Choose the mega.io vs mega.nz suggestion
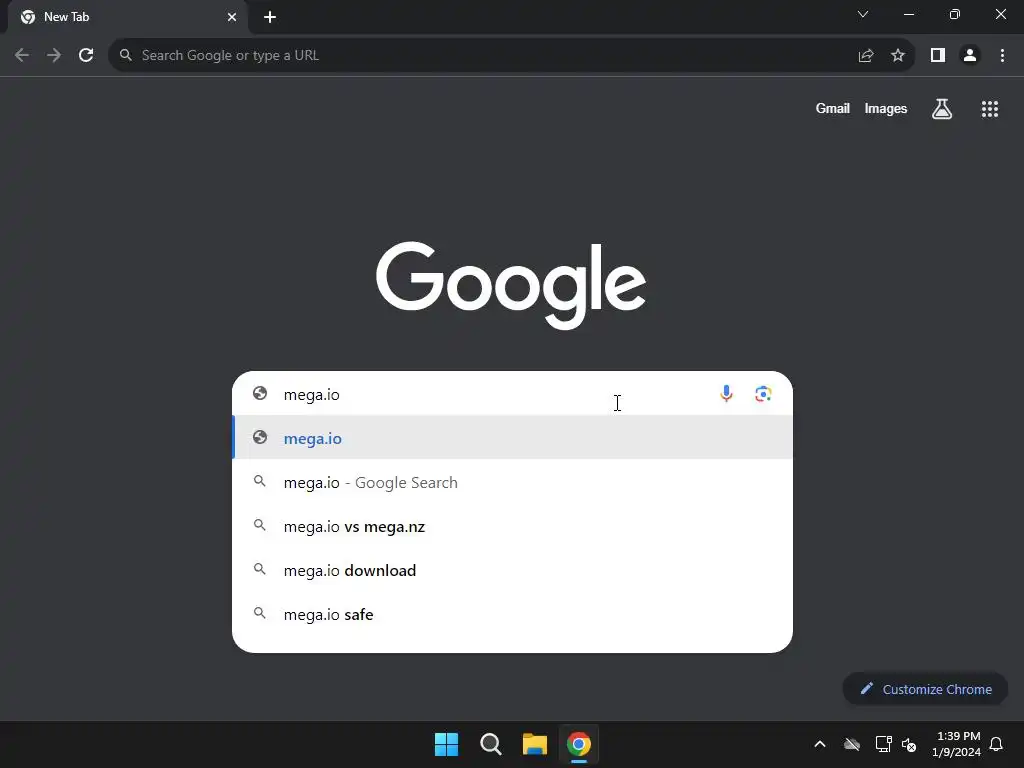The width and height of the screenshot is (1024, 768). pos(513,526)
